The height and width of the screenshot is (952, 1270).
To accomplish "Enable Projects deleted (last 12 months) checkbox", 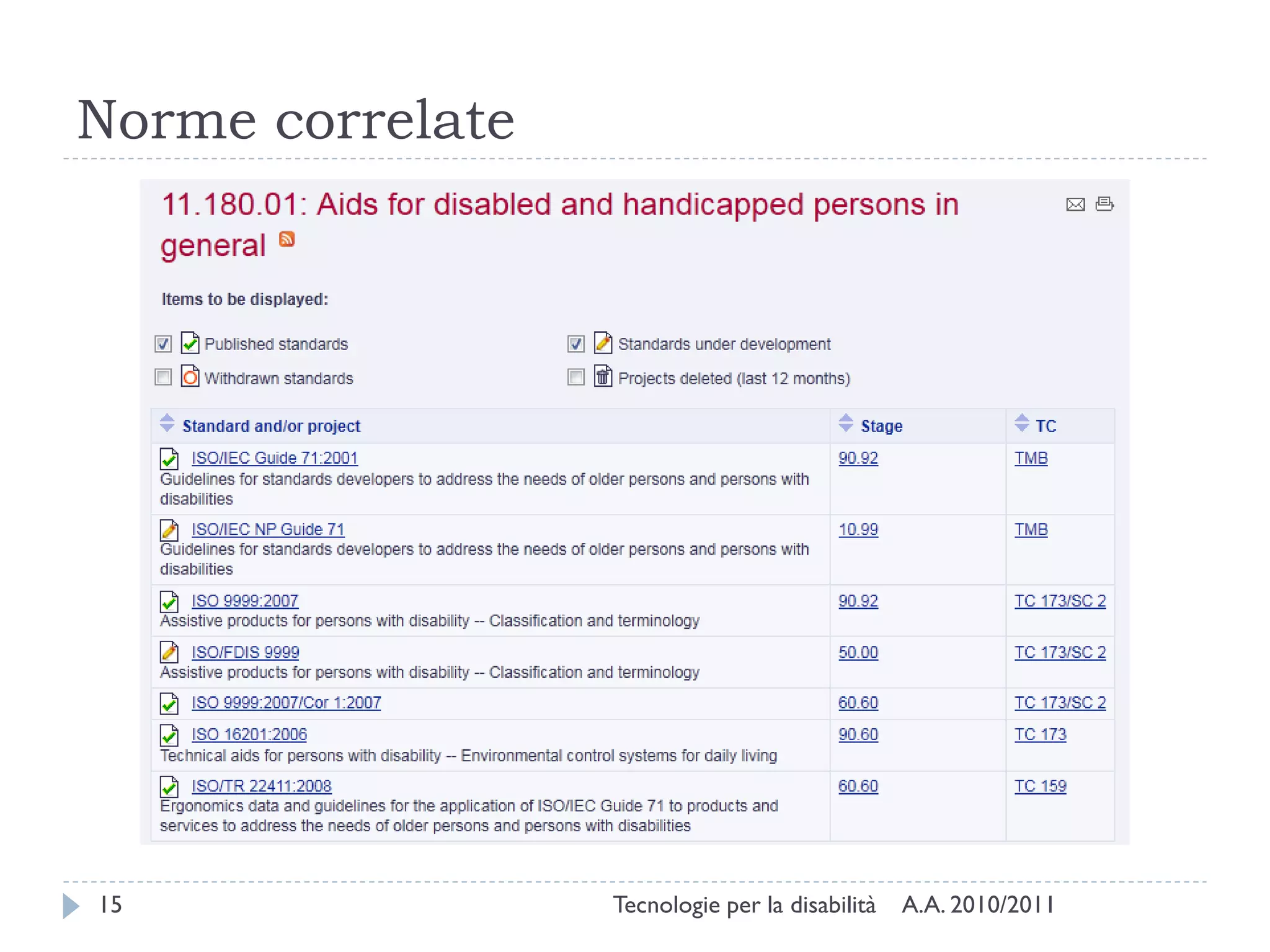I will click(x=576, y=377).
